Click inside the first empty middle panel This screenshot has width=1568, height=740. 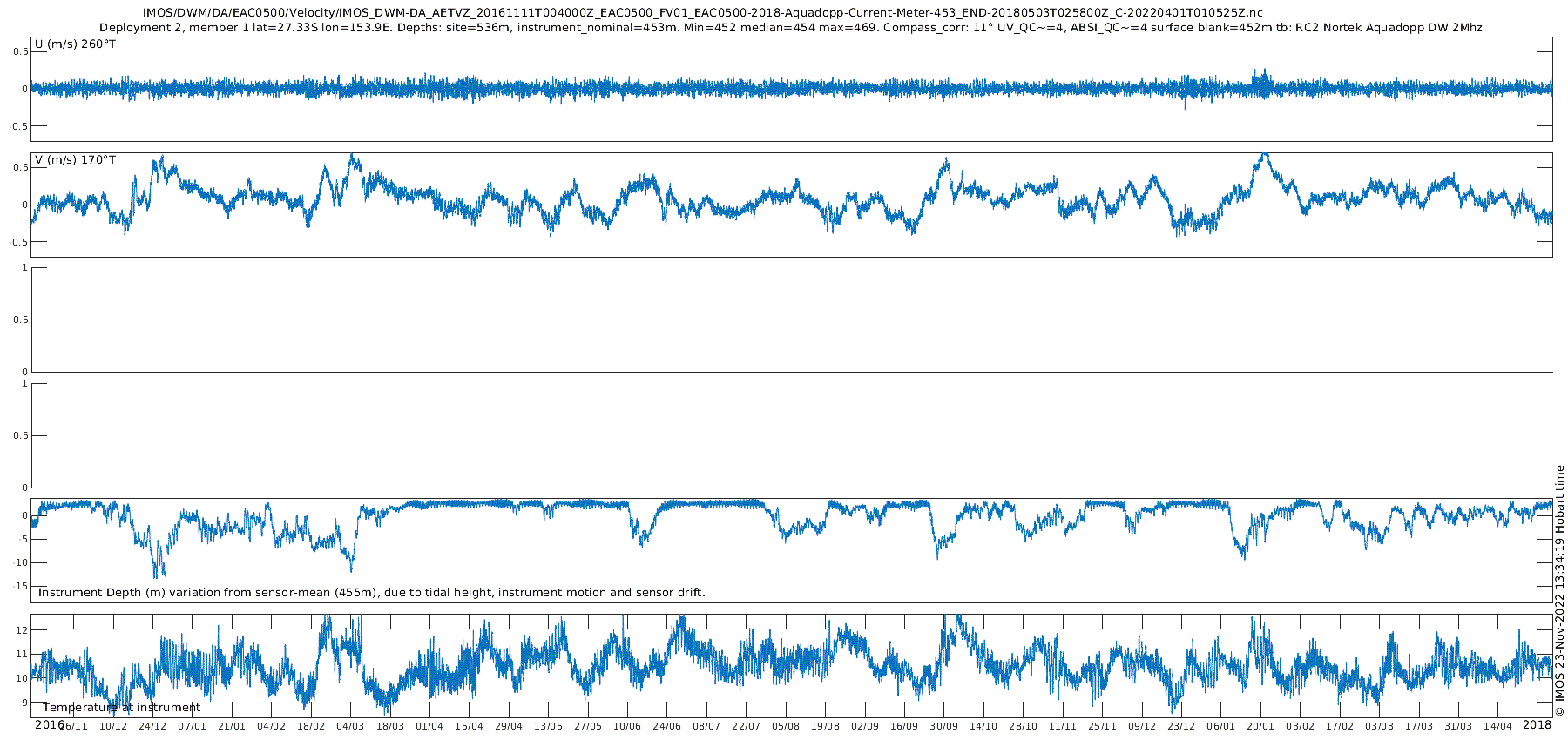(792, 320)
